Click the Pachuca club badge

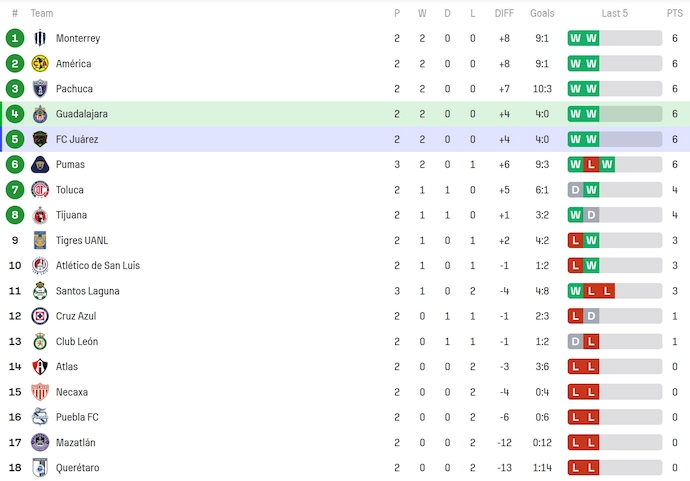(40, 89)
